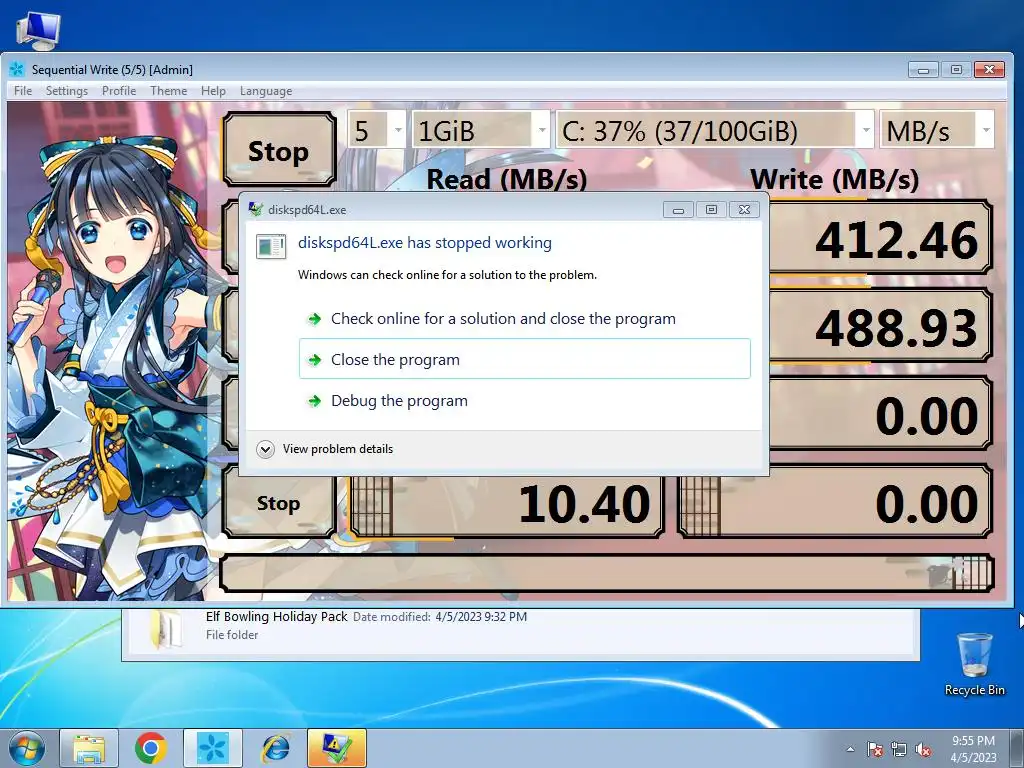
Task: Launch Google Chrome from taskbar
Action: pos(151,748)
